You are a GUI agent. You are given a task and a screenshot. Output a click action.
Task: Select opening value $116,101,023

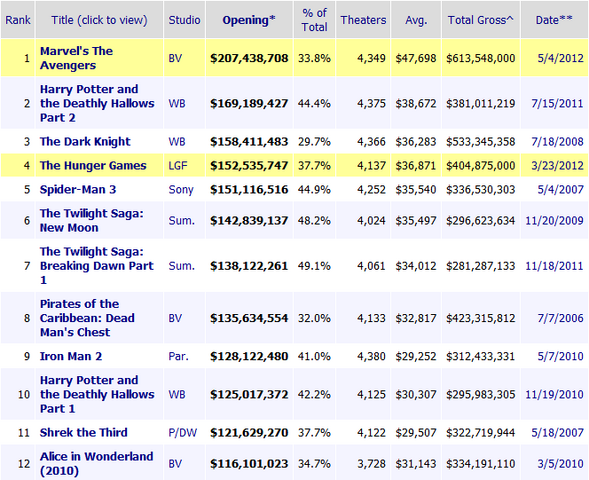click(249, 464)
